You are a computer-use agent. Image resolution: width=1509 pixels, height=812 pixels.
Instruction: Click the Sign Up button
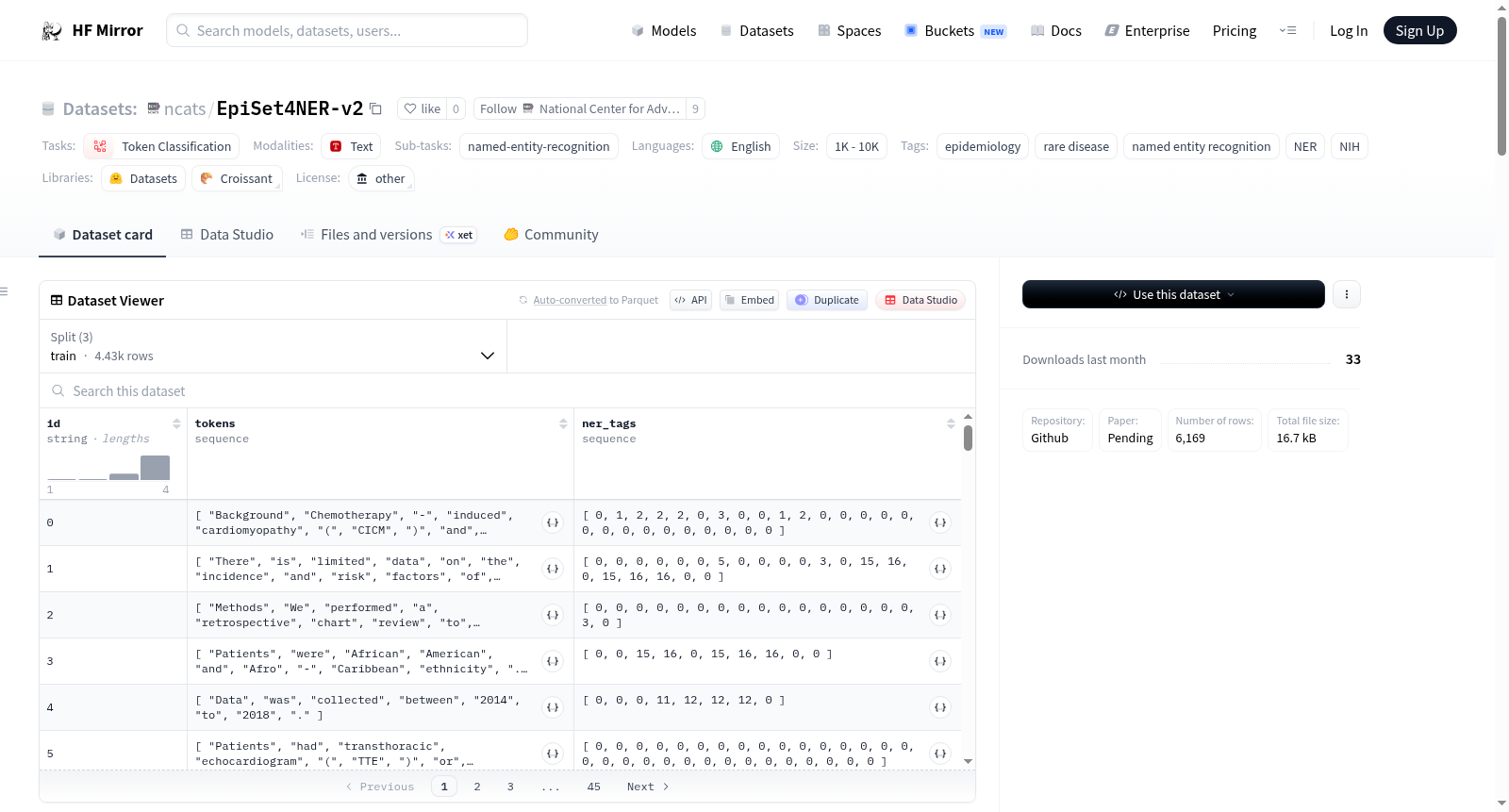coord(1419,30)
